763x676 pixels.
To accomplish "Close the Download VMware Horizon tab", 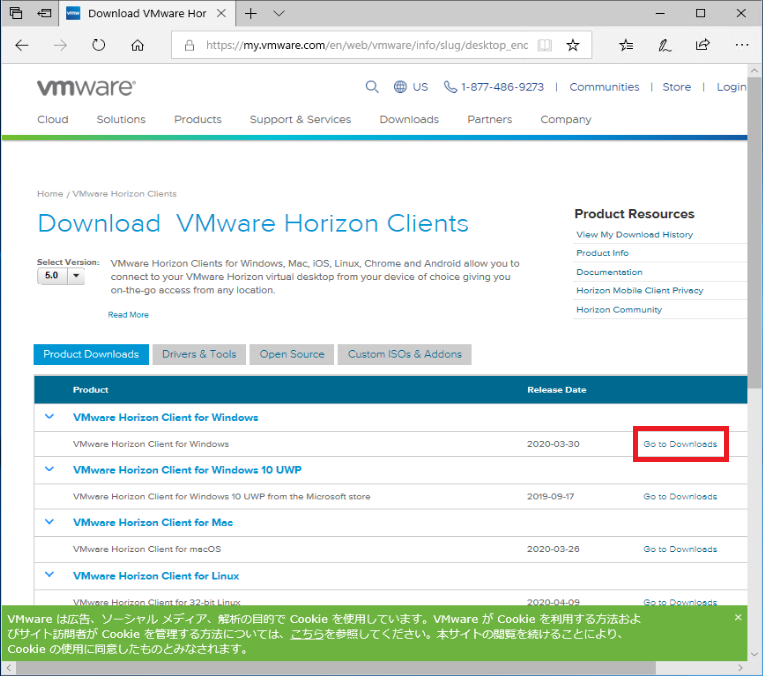I will (221, 13).
